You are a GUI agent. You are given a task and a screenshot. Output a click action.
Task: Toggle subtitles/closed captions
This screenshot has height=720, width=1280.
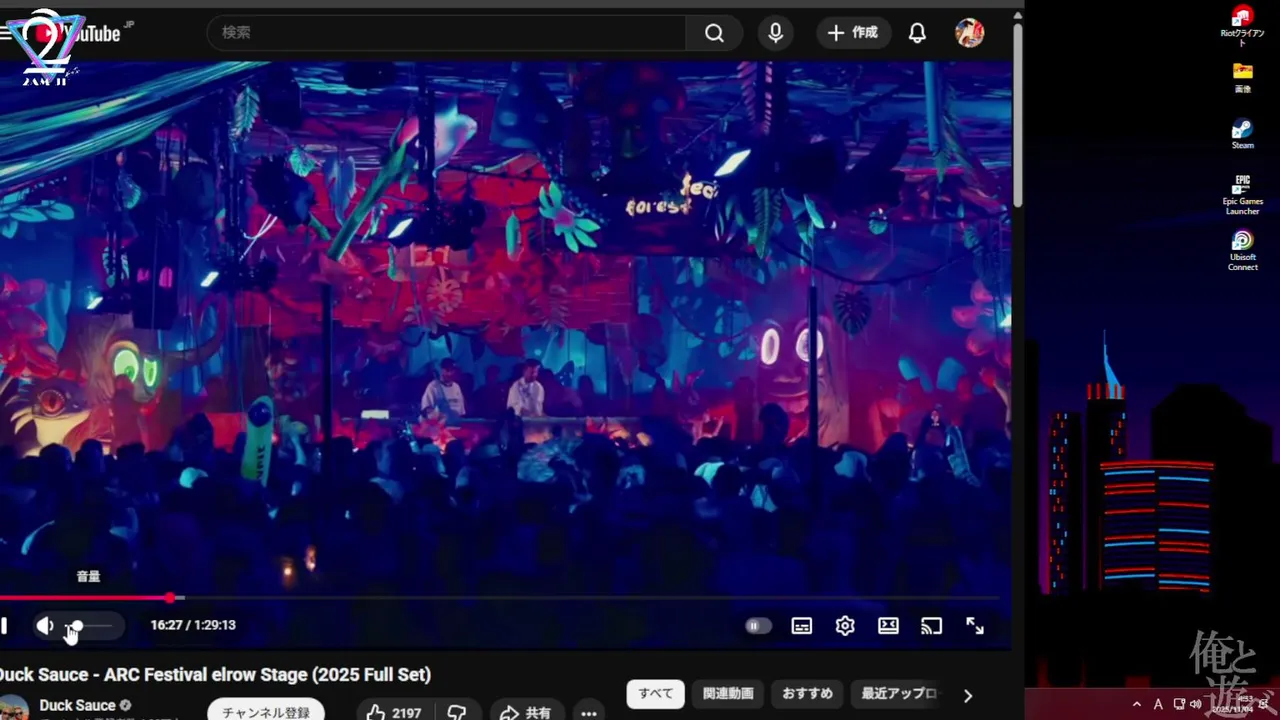pyautogui.click(x=802, y=626)
